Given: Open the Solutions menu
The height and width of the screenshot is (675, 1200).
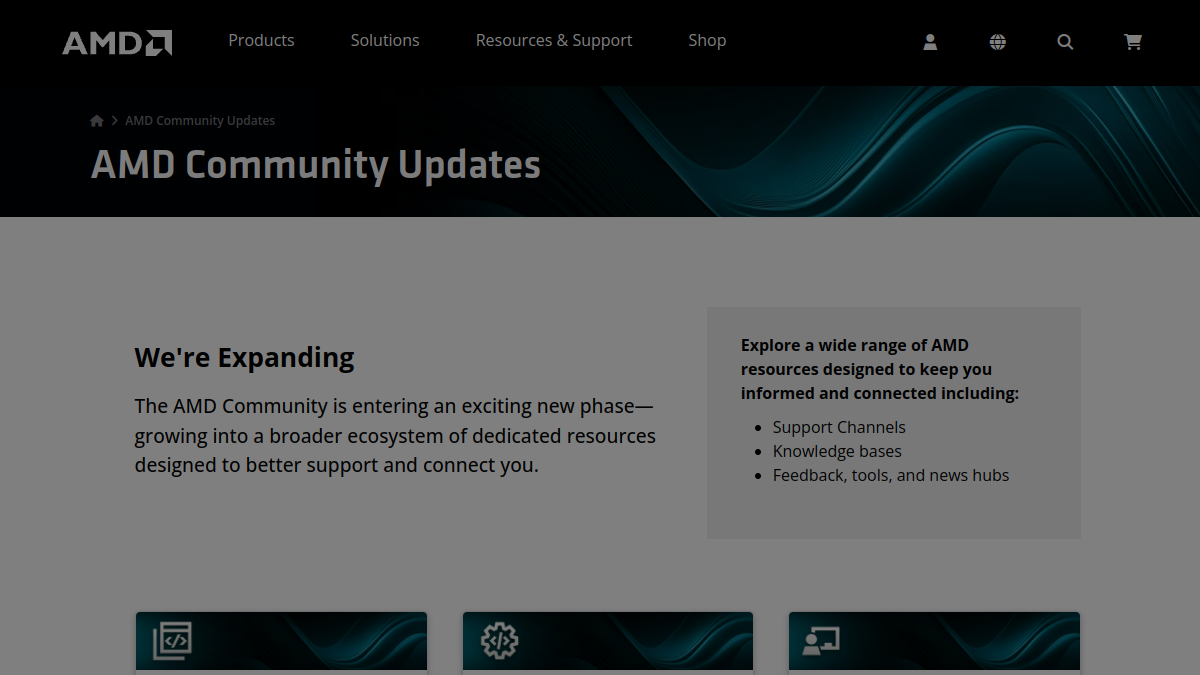Looking at the screenshot, I should tap(385, 40).
